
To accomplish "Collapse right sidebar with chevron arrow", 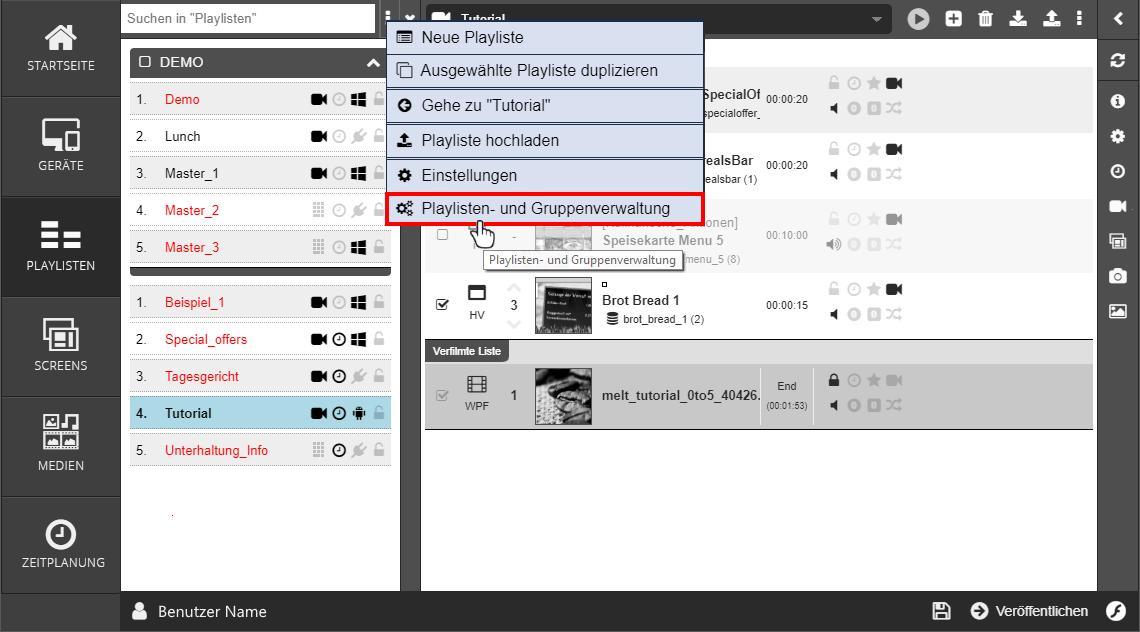I will [1118, 18].
